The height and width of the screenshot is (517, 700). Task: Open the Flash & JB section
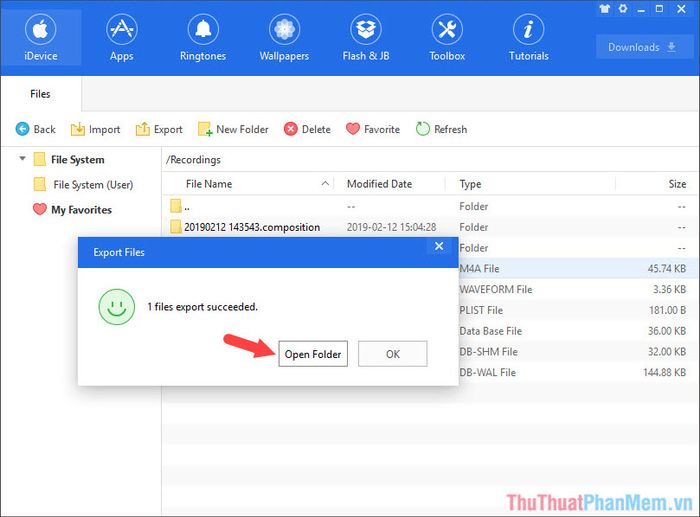[366, 38]
